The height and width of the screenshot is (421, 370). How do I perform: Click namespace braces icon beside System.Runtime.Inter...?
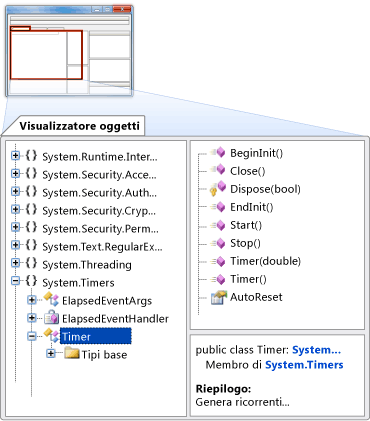tap(31, 156)
